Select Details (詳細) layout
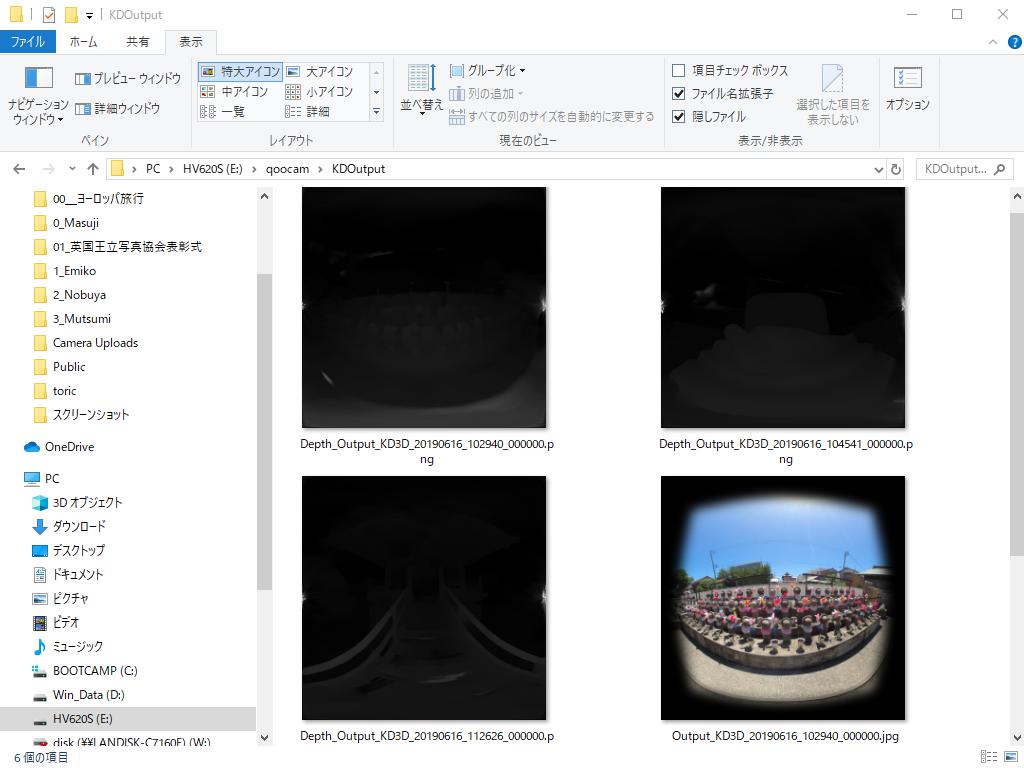 [x=308, y=112]
